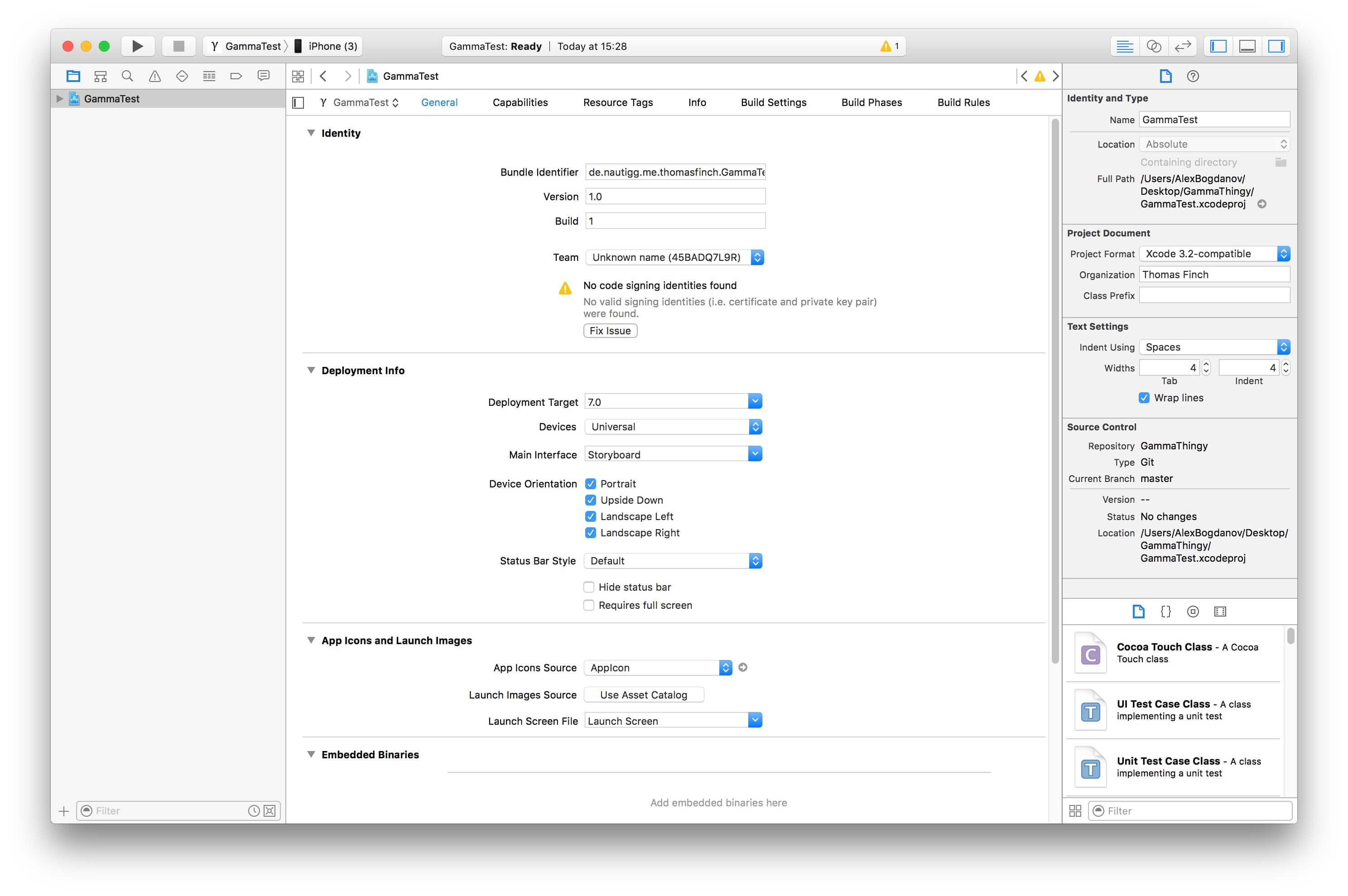Viewport: 1348px width, 896px height.
Task: Collapse the Identity section
Action: pyautogui.click(x=311, y=133)
